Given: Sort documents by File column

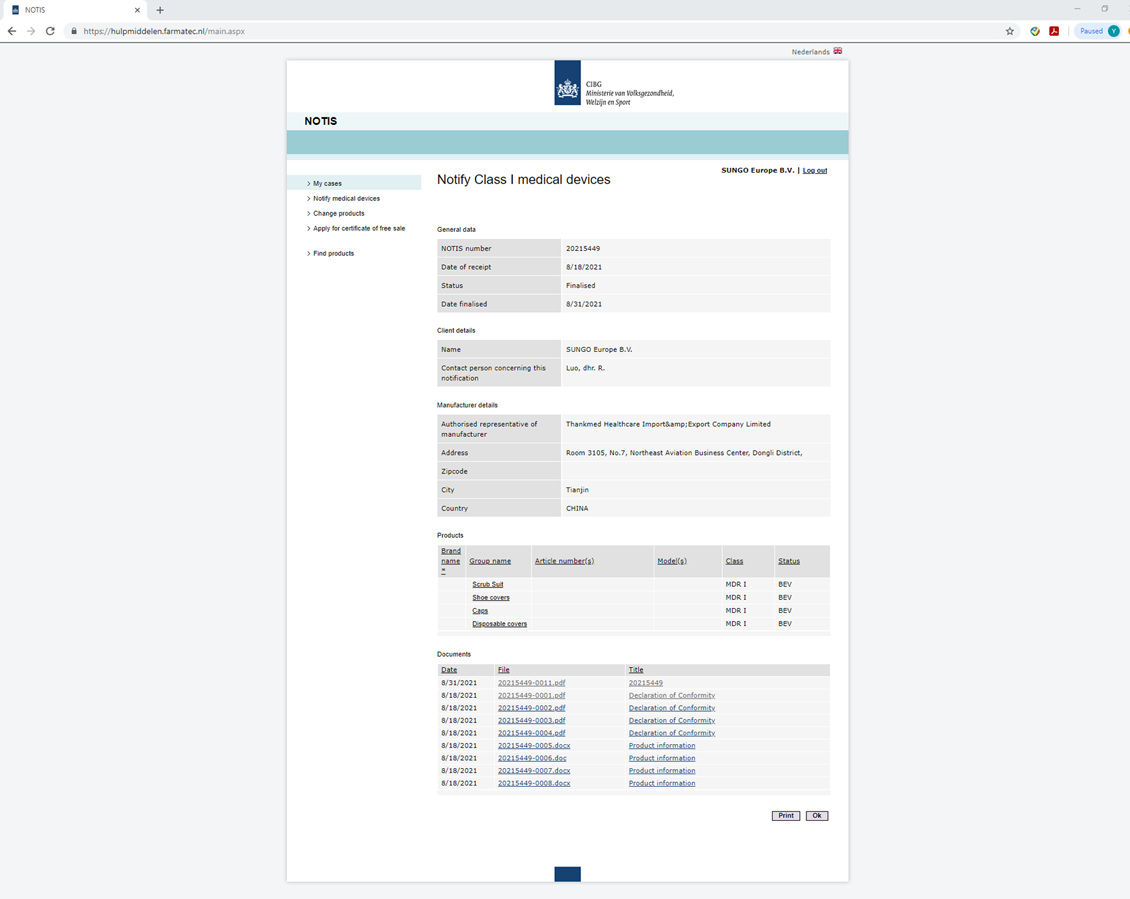Looking at the screenshot, I should 504,670.
